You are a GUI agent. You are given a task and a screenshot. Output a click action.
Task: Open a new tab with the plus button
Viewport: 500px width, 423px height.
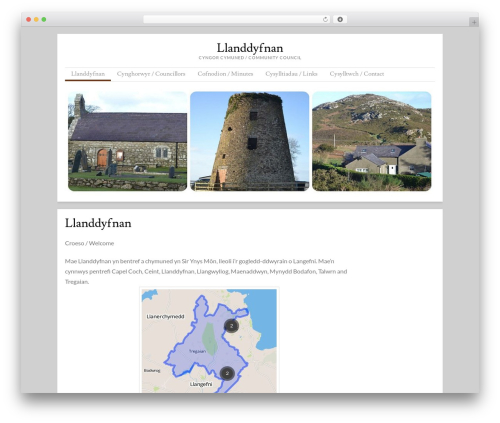point(474,22)
